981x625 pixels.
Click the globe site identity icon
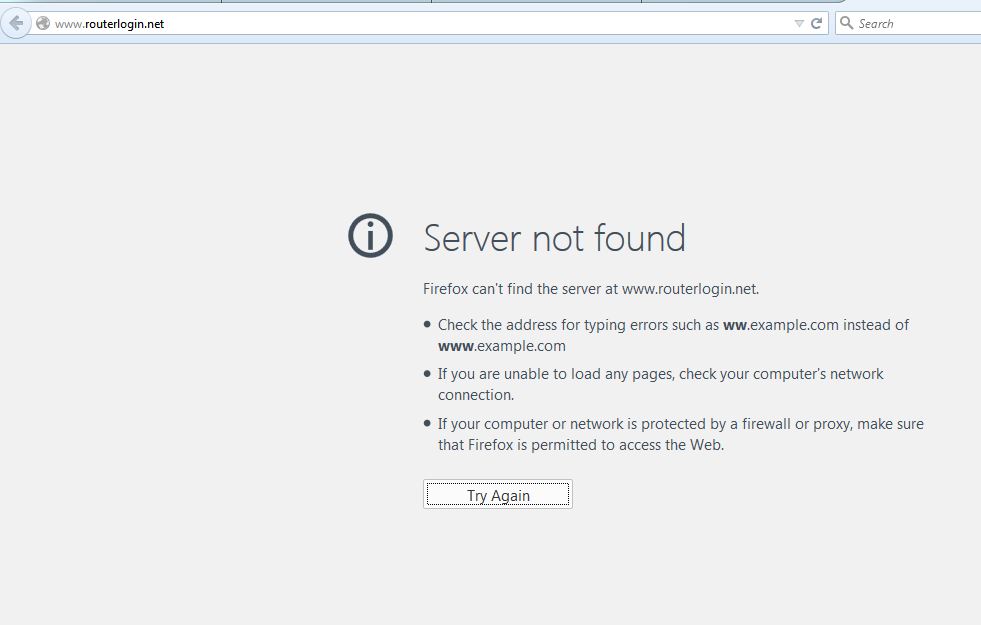43,23
